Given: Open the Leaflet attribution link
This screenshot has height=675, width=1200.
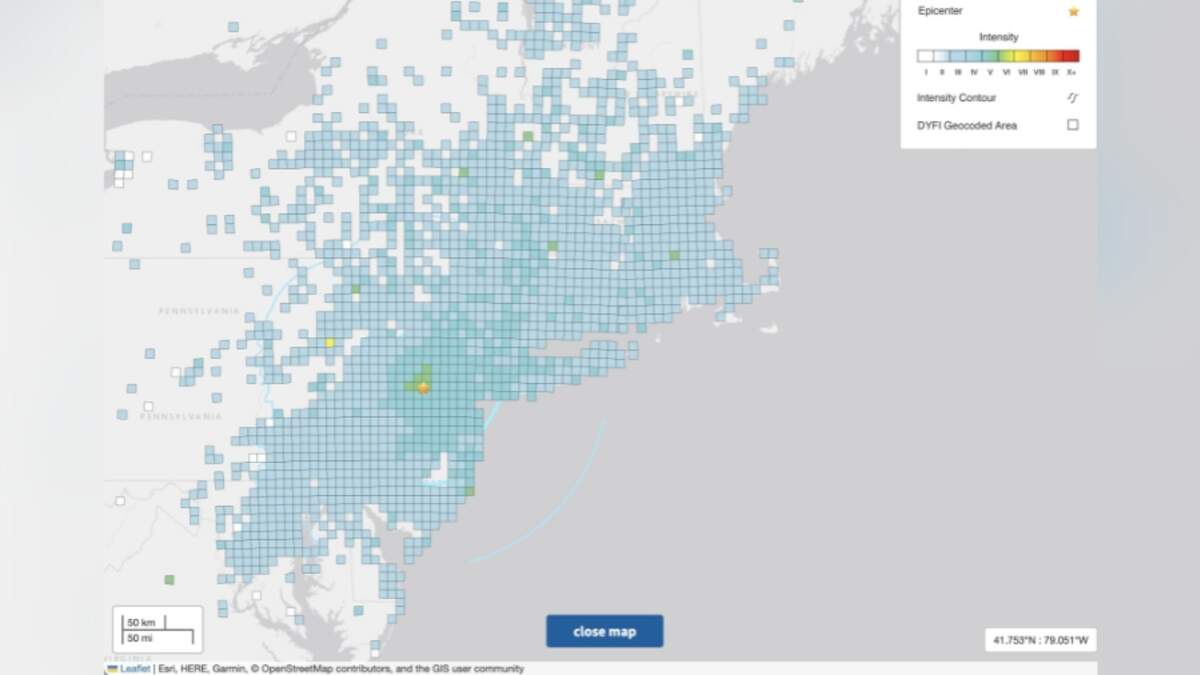Looking at the screenshot, I should pyautogui.click(x=135, y=668).
